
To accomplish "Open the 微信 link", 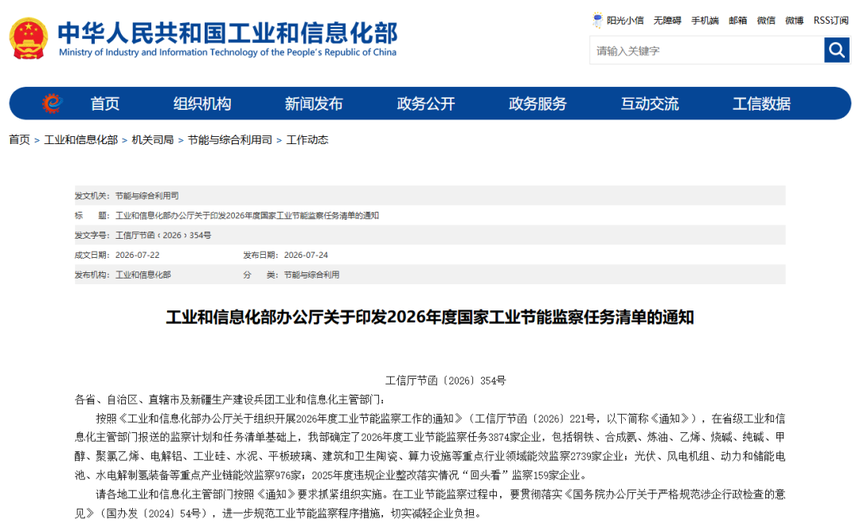I will 766,21.
